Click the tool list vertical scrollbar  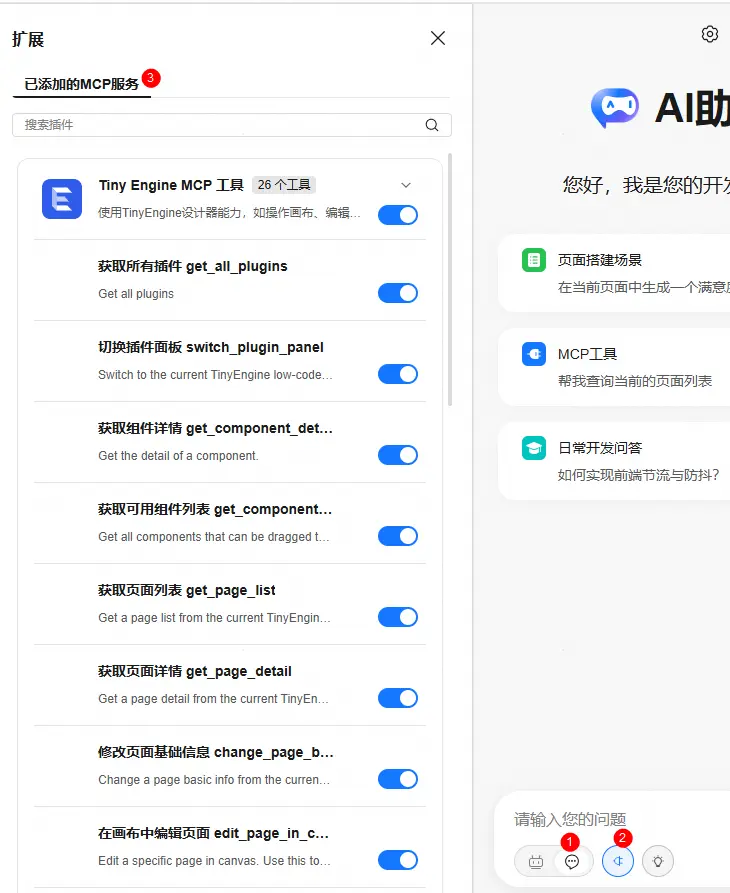pos(450,279)
